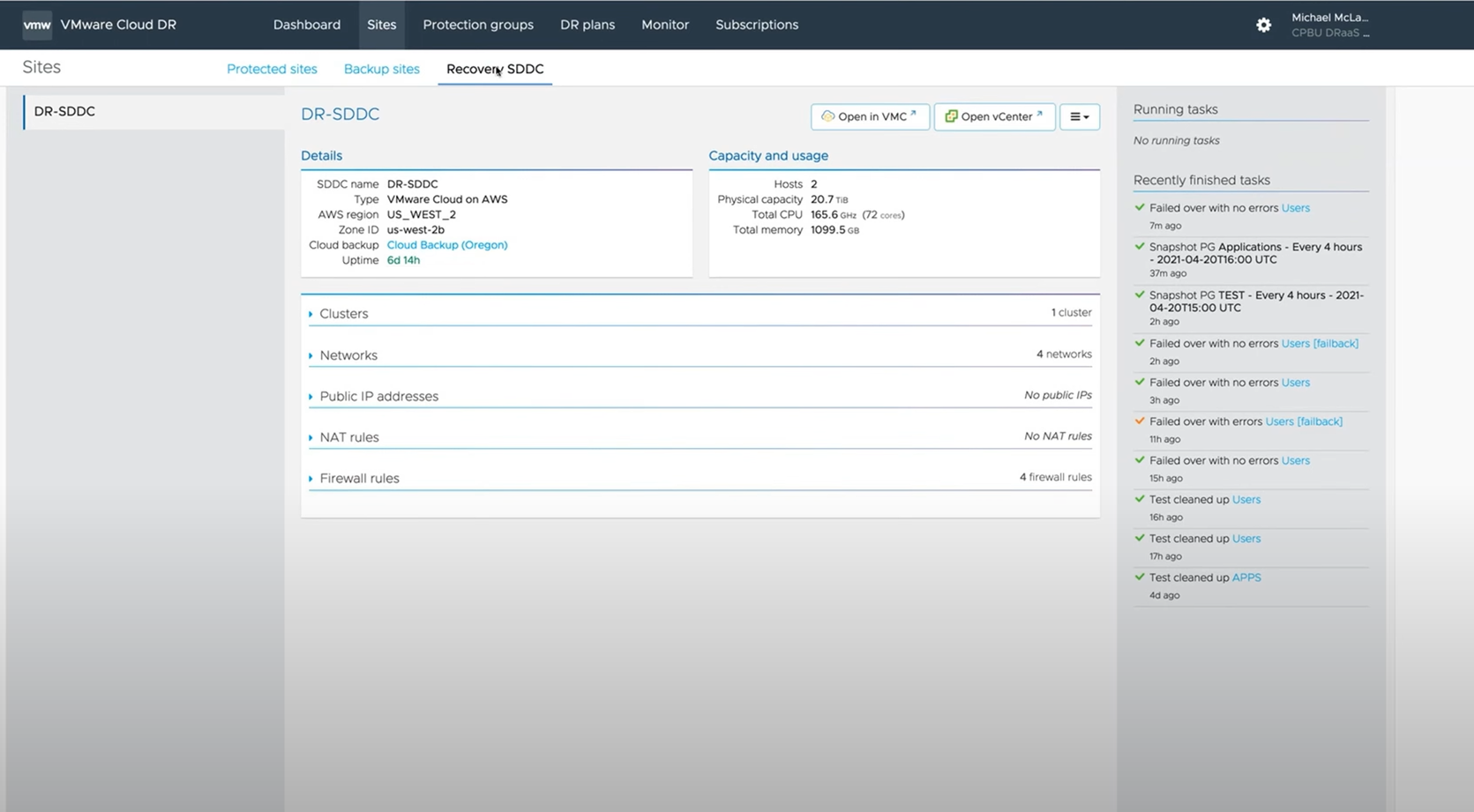Click Users link in Failed over task
This screenshot has height=812, width=1474.
click(x=1296, y=207)
